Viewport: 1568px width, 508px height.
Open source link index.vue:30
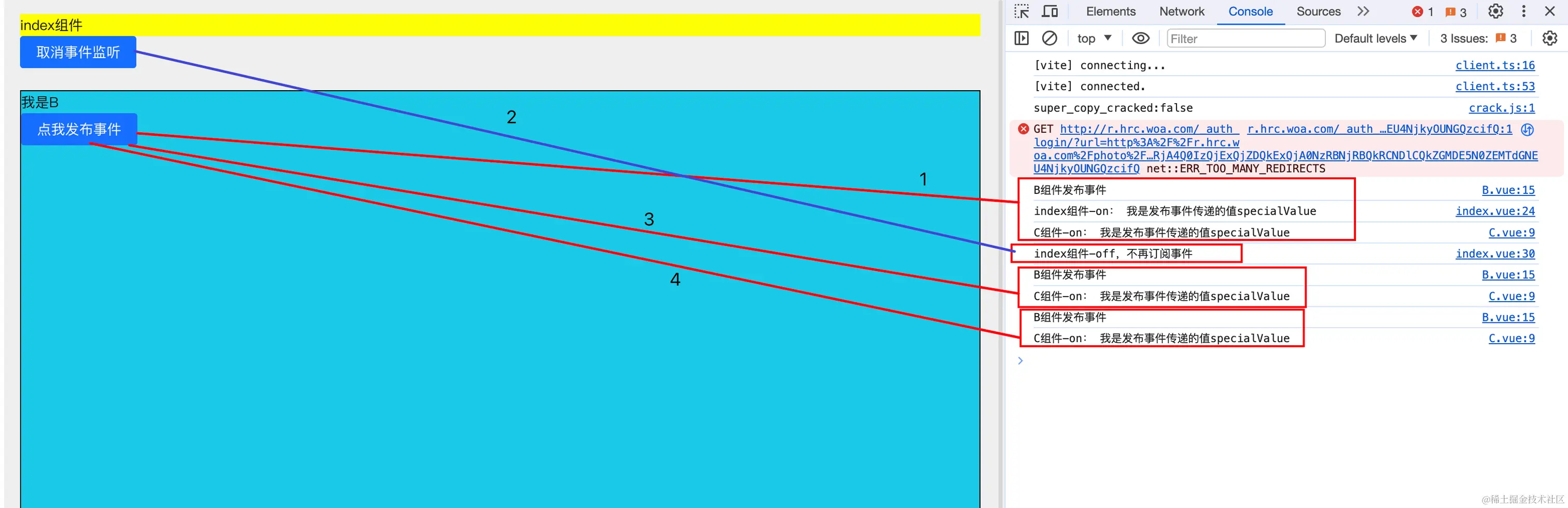1495,253
